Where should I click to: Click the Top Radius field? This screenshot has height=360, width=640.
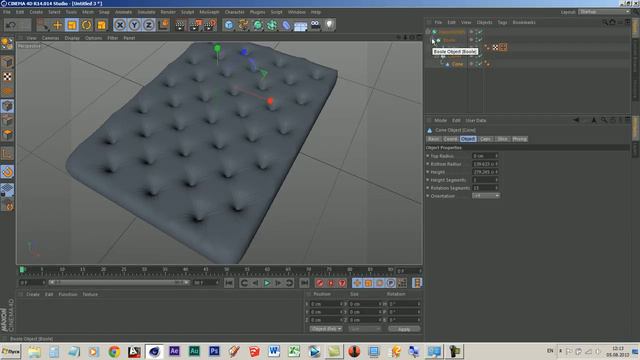485,156
